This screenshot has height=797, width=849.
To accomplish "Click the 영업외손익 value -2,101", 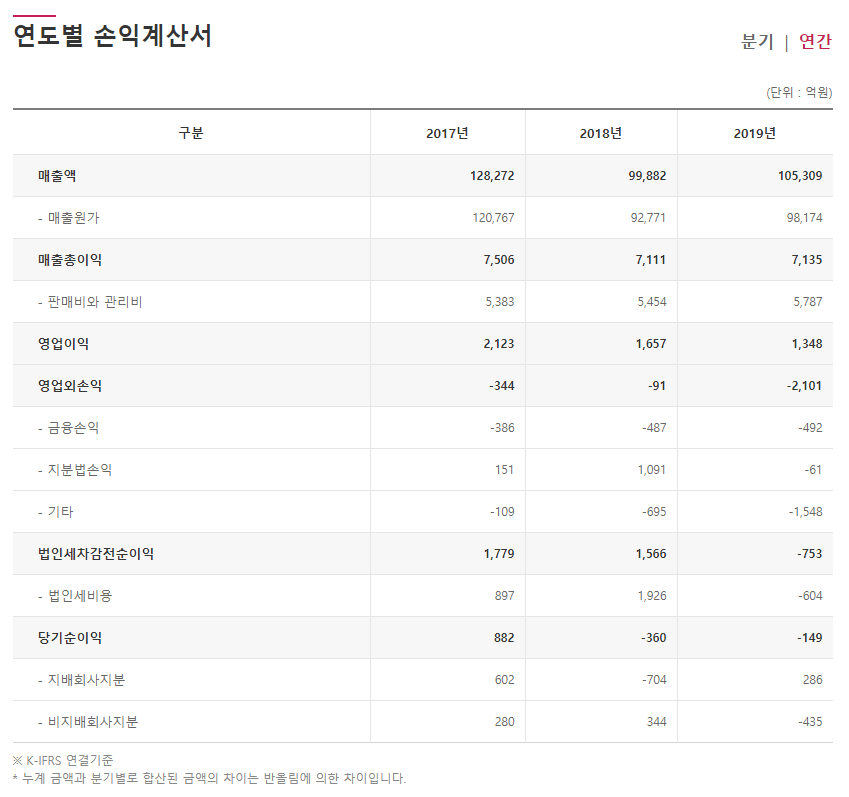I will [x=804, y=386].
